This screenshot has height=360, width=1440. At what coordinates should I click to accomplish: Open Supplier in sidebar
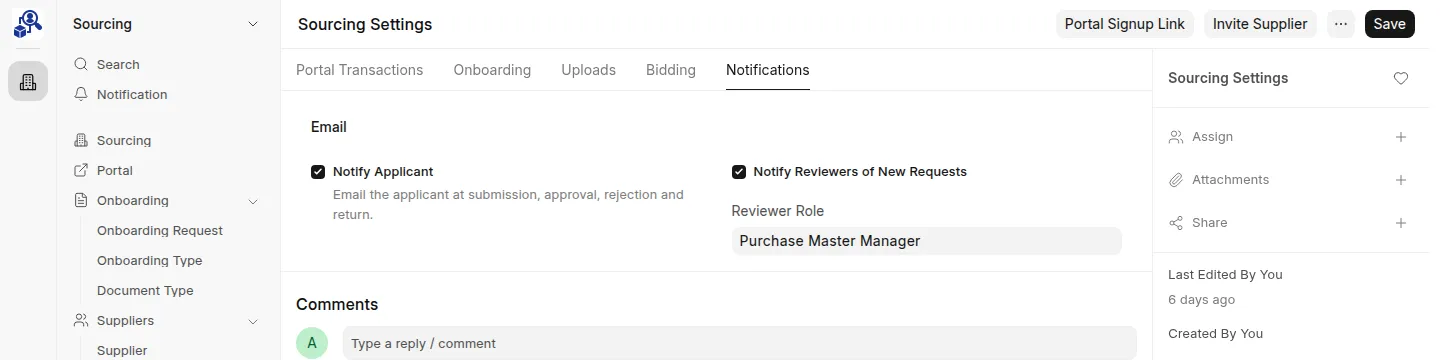point(122,350)
